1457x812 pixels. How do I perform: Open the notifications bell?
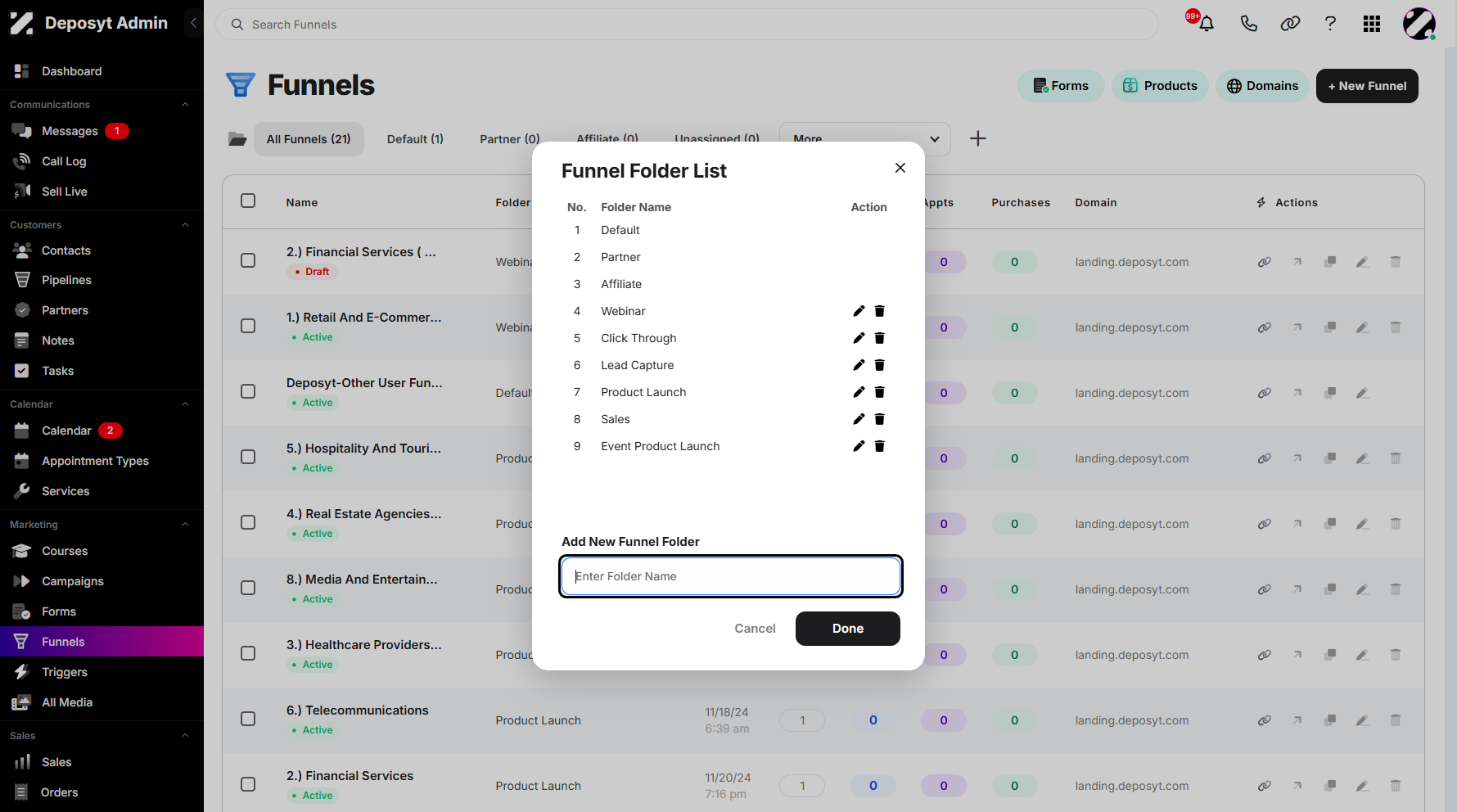point(1206,24)
